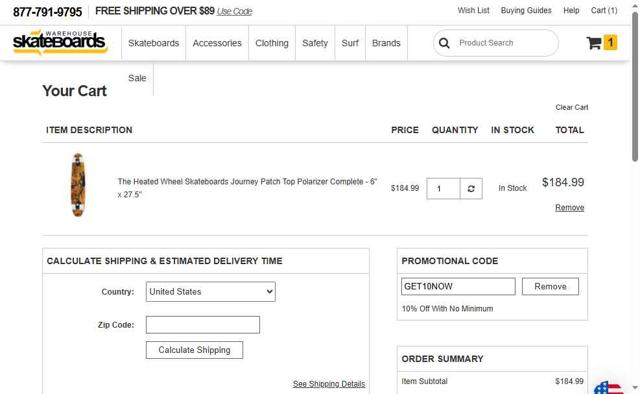640x394 pixels.
Task: Click the Calculate Shipping button
Action: point(194,350)
